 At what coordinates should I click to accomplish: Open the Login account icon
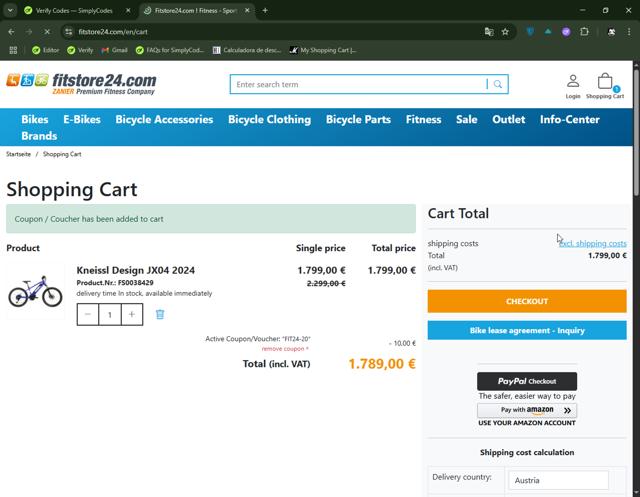tap(573, 86)
